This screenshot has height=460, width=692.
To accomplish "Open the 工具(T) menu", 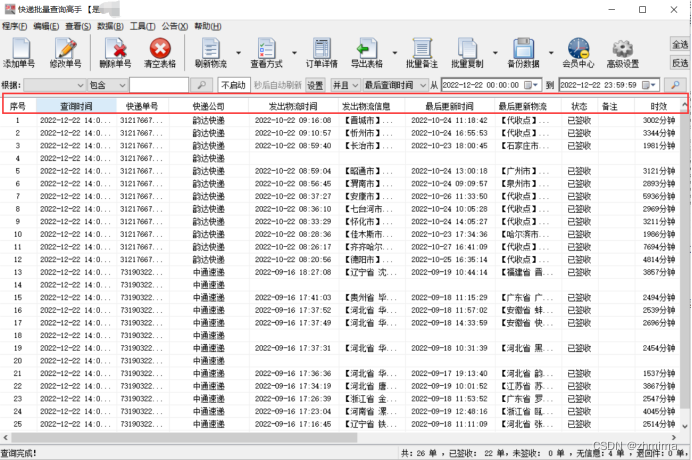I will click(143, 26).
